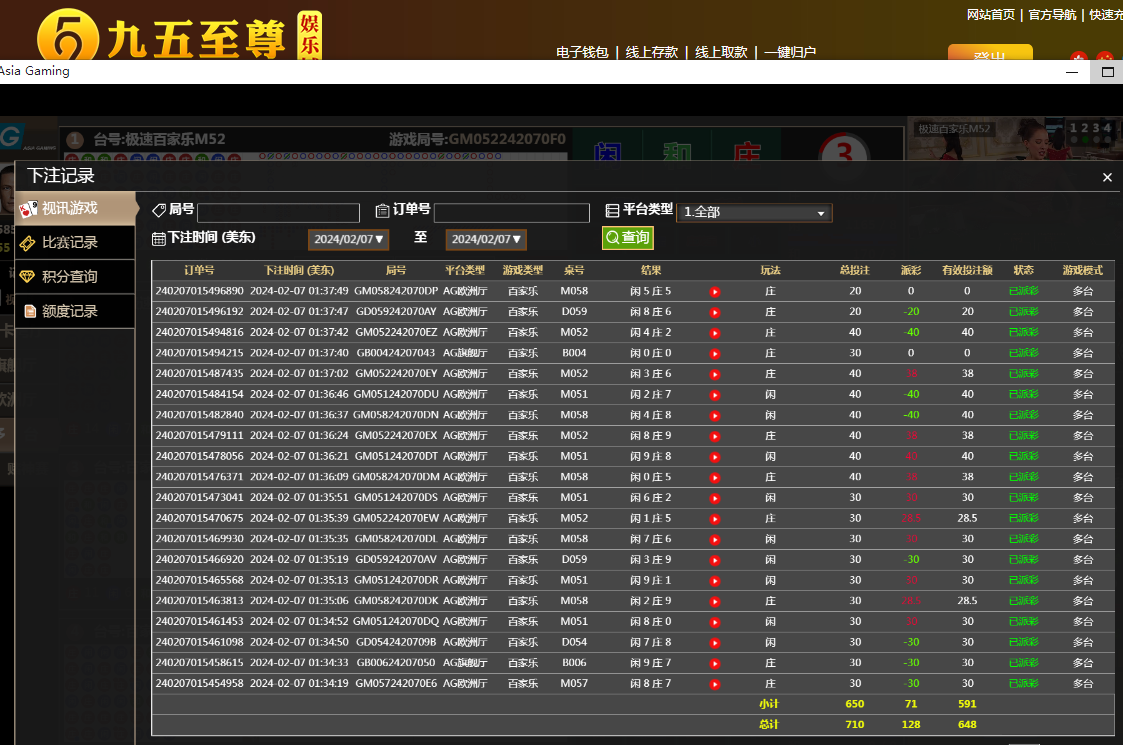Click the clipboard icon next to 订单号

(382, 210)
